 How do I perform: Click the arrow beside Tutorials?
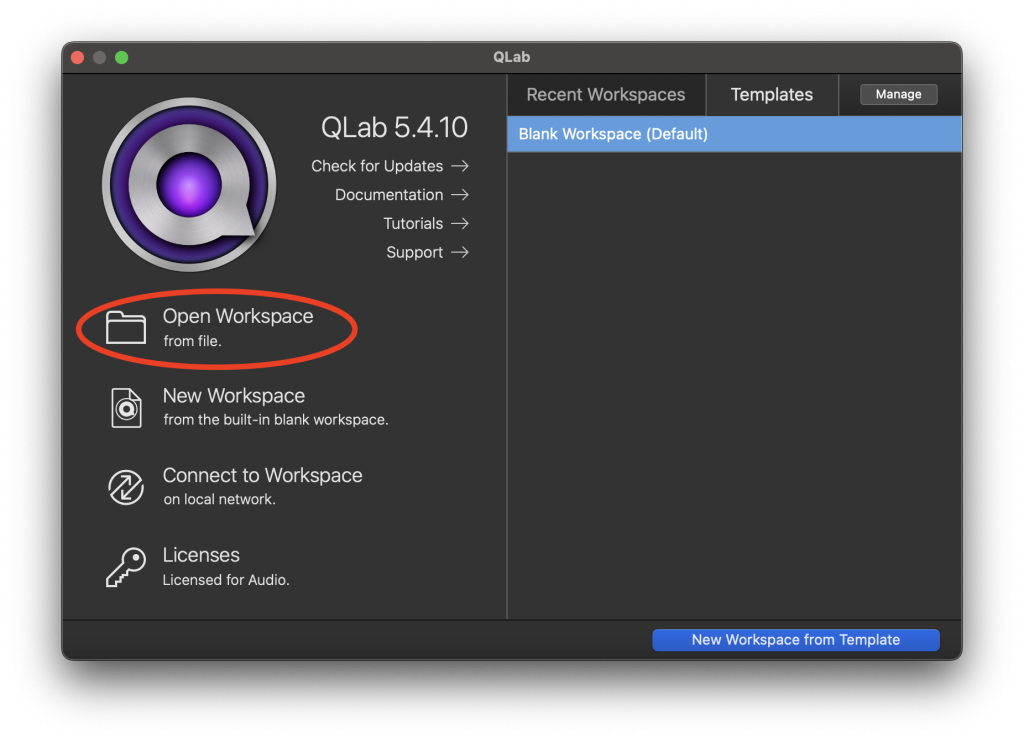pos(460,223)
